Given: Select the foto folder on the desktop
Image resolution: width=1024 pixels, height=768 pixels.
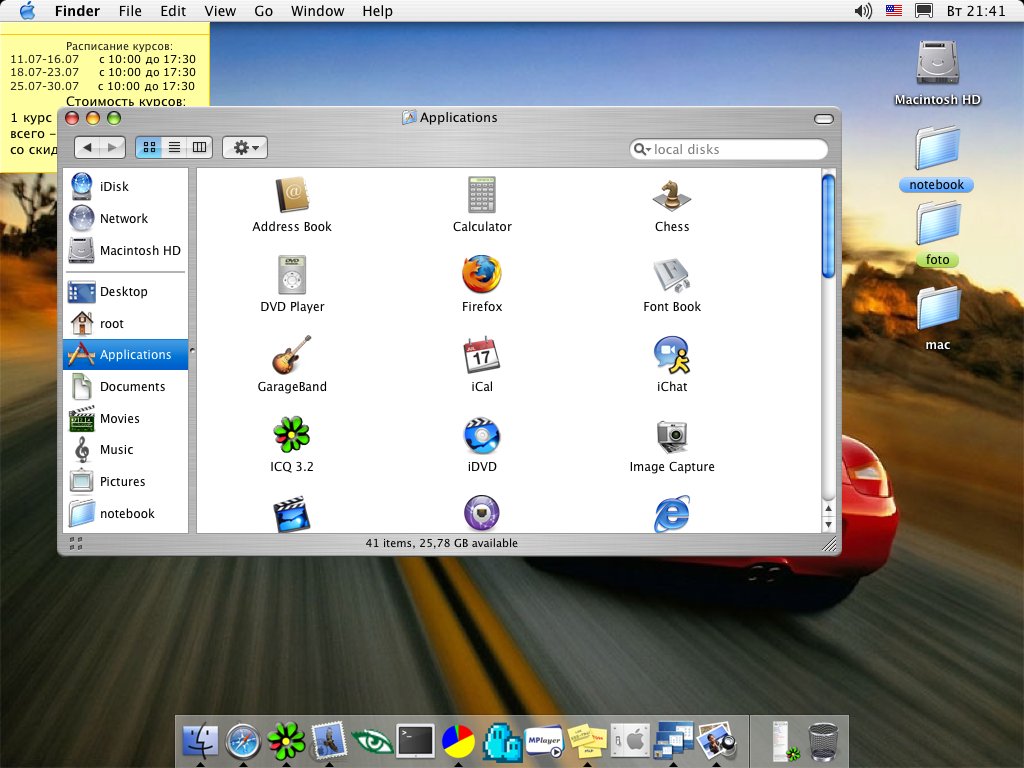Looking at the screenshot, I should click(937, 224).
